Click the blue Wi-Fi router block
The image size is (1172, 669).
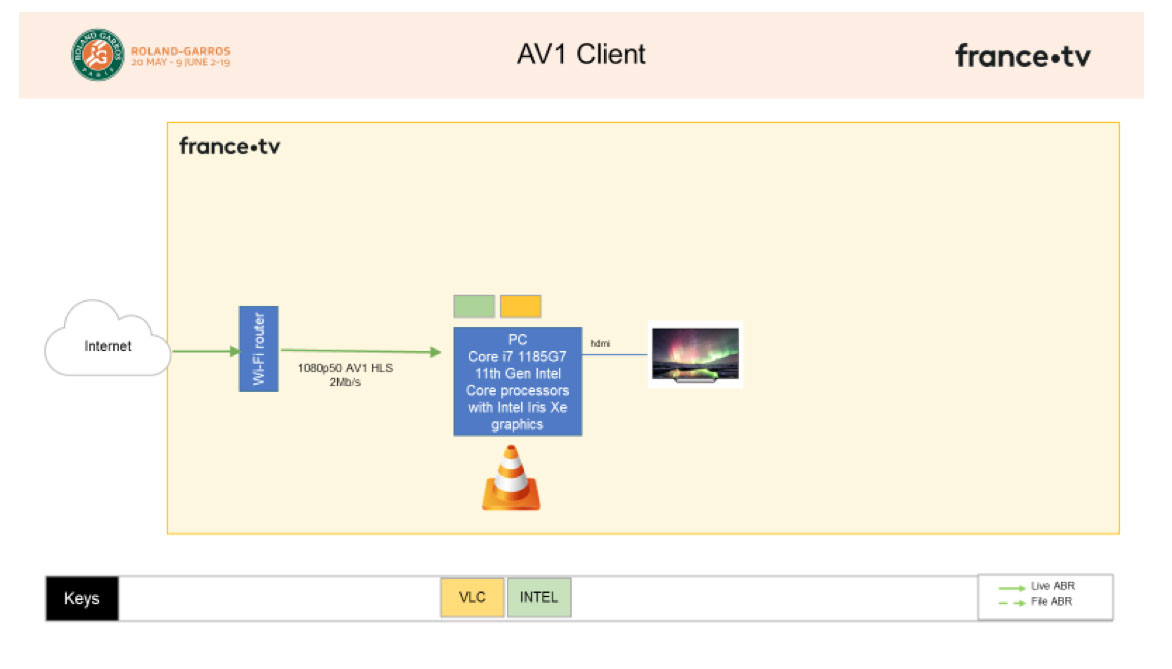pyautogui.click(x=258, y=349)
